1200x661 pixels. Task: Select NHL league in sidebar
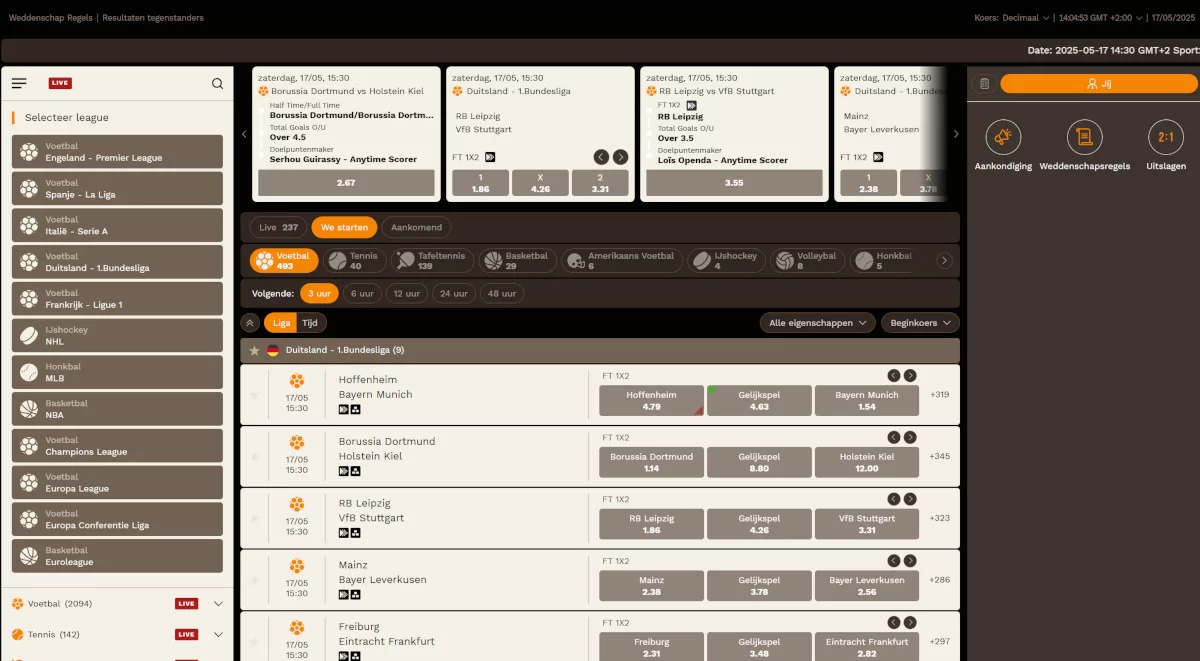click(x=117, y=335)
